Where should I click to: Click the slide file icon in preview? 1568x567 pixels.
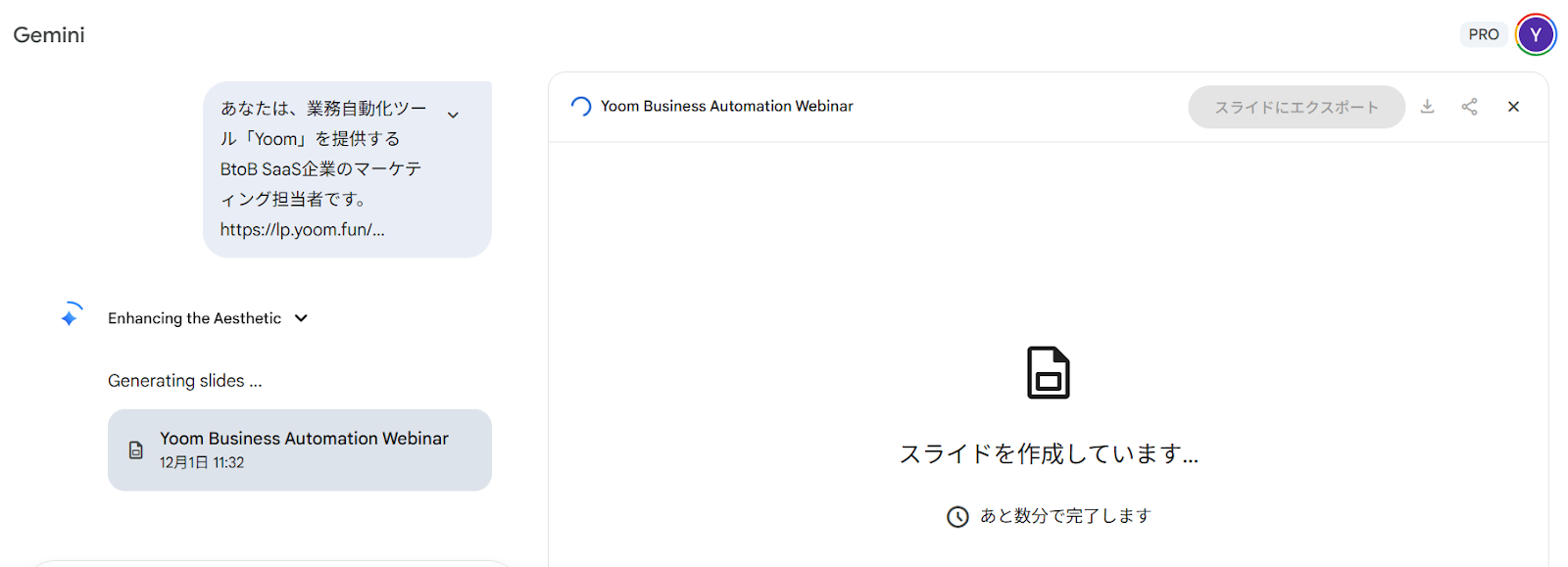pos(1049,373)
